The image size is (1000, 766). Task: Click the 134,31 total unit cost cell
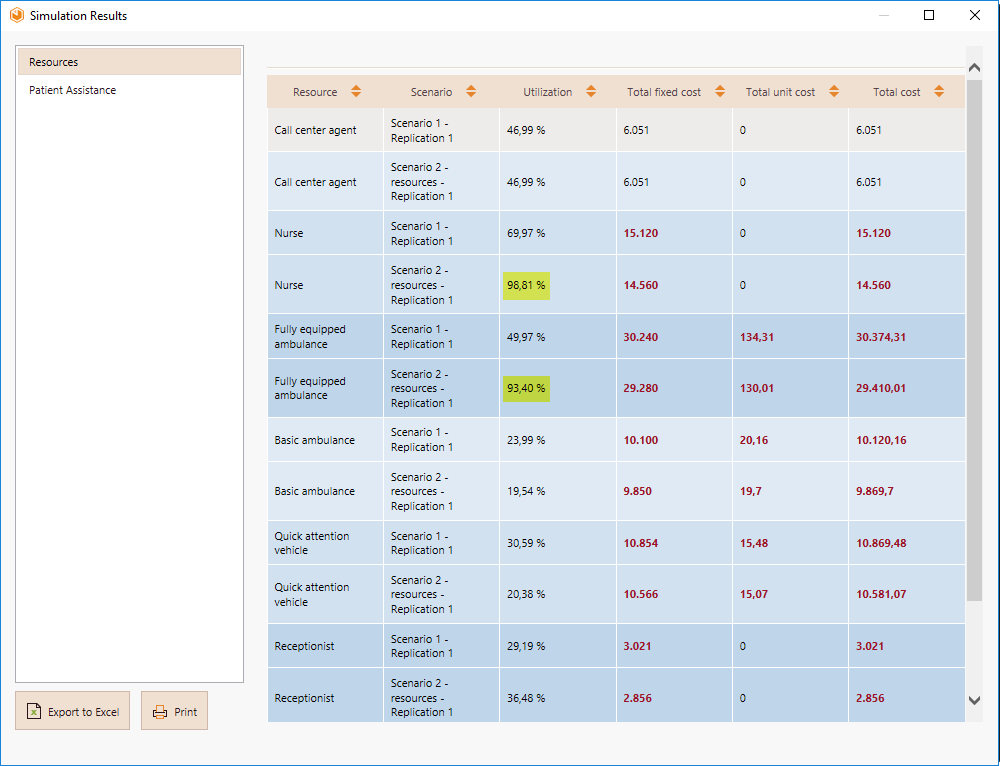tap(757, 337)
